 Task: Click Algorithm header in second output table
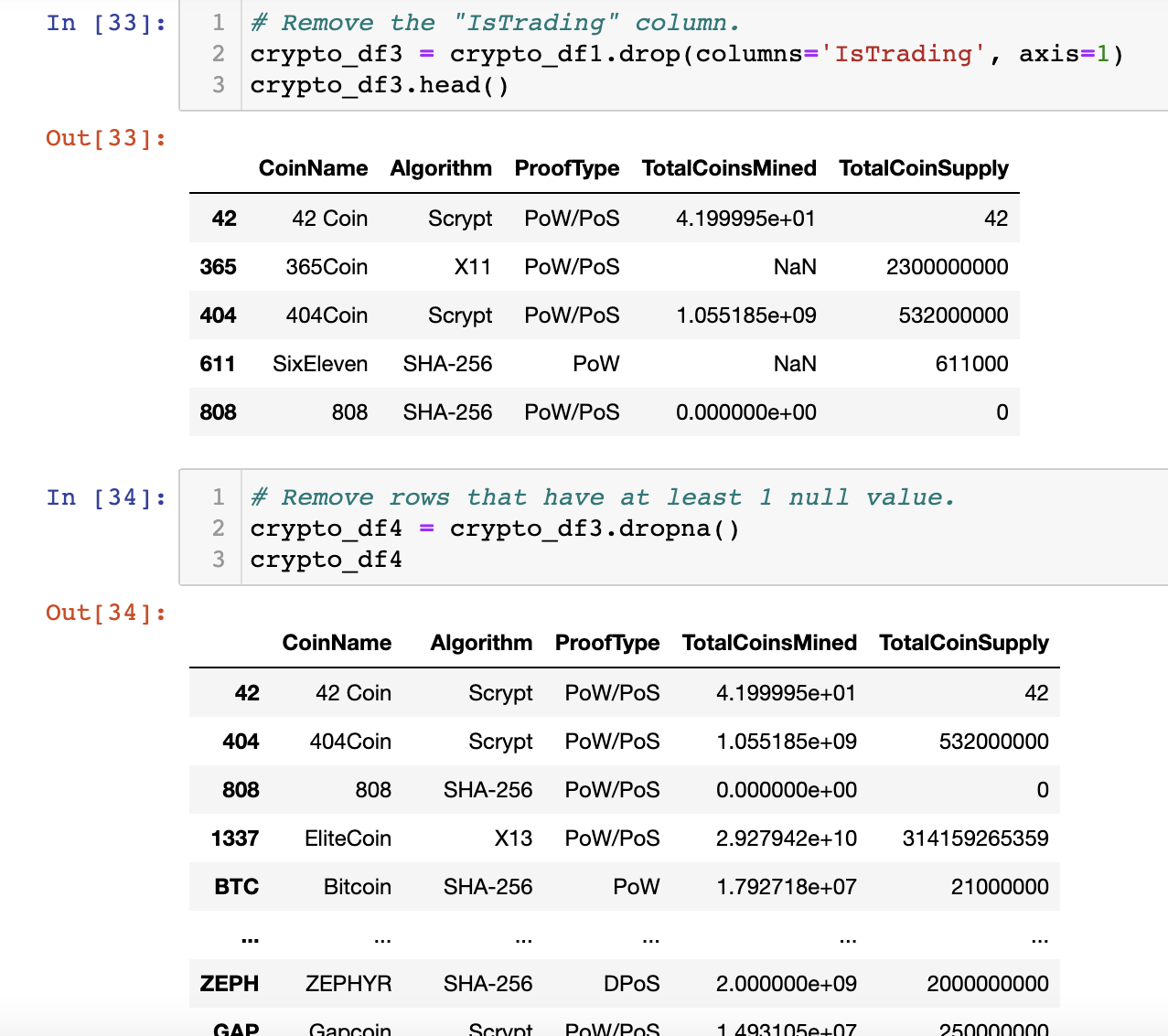[x=481, y=643]
